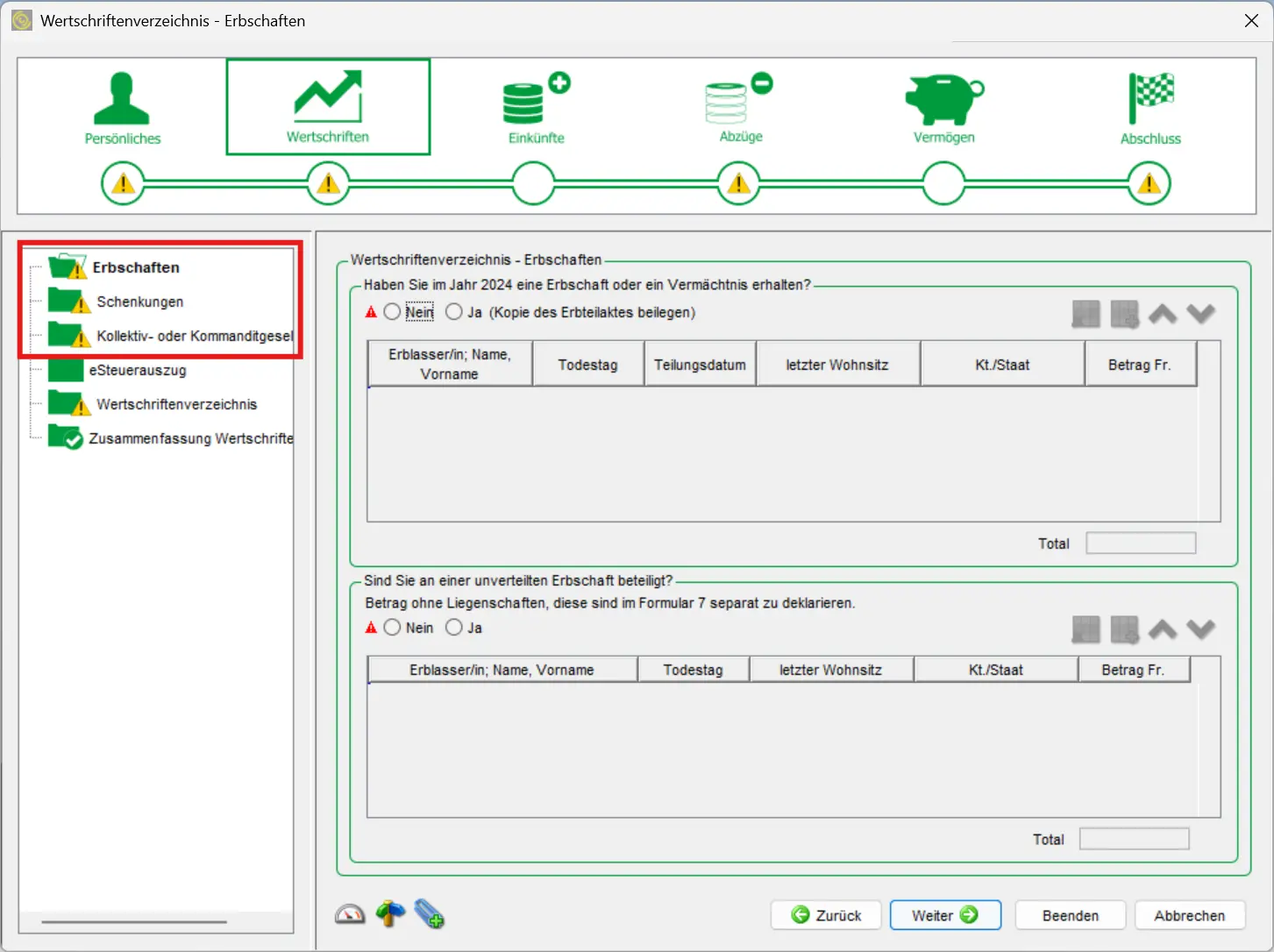Image resolution: width=1274 pixels, height=952 pixels.
Task: Click the Betrag Fr. header in upper table
Action: (1139, 365)
